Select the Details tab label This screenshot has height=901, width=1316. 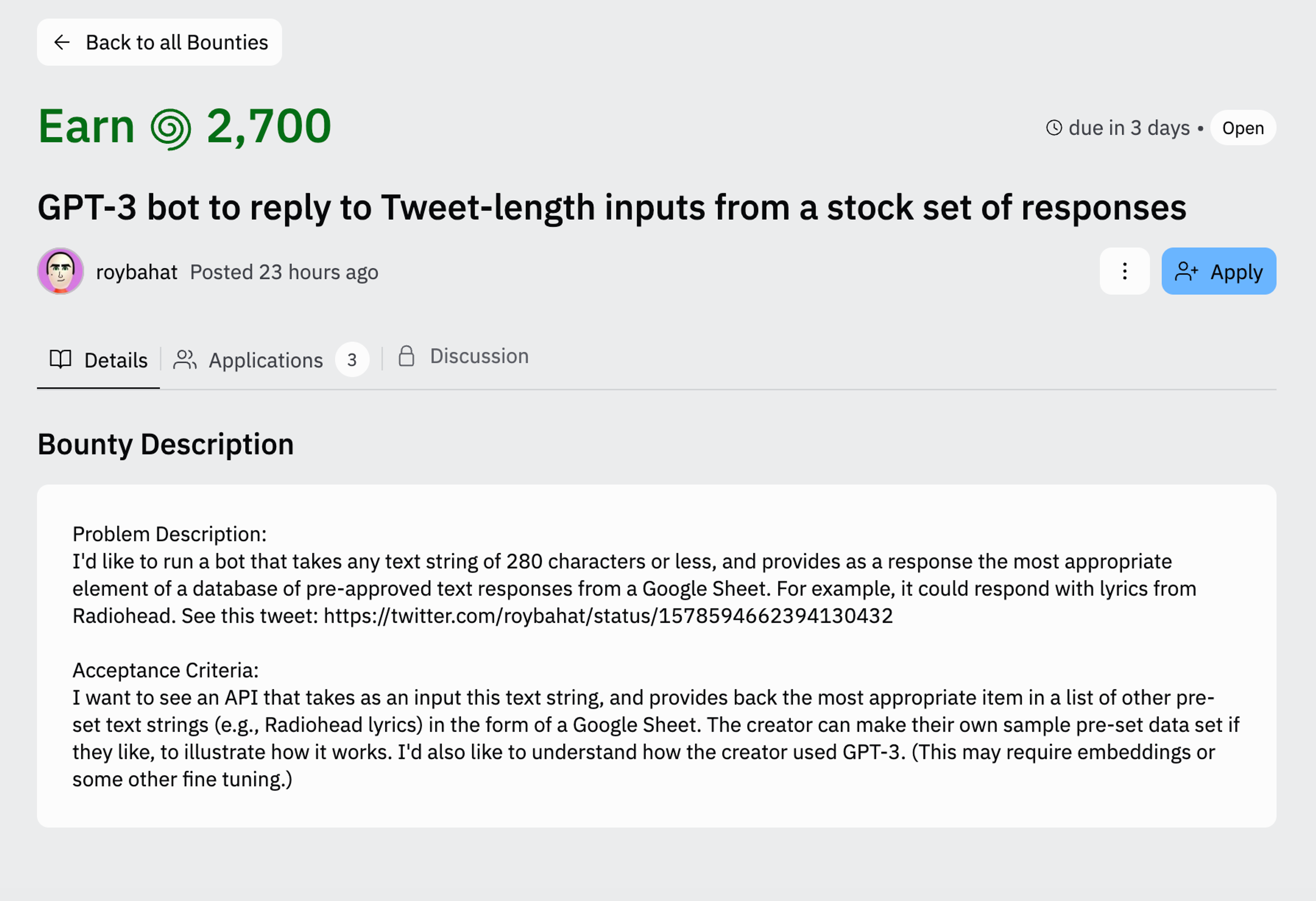tap(116, 360)
